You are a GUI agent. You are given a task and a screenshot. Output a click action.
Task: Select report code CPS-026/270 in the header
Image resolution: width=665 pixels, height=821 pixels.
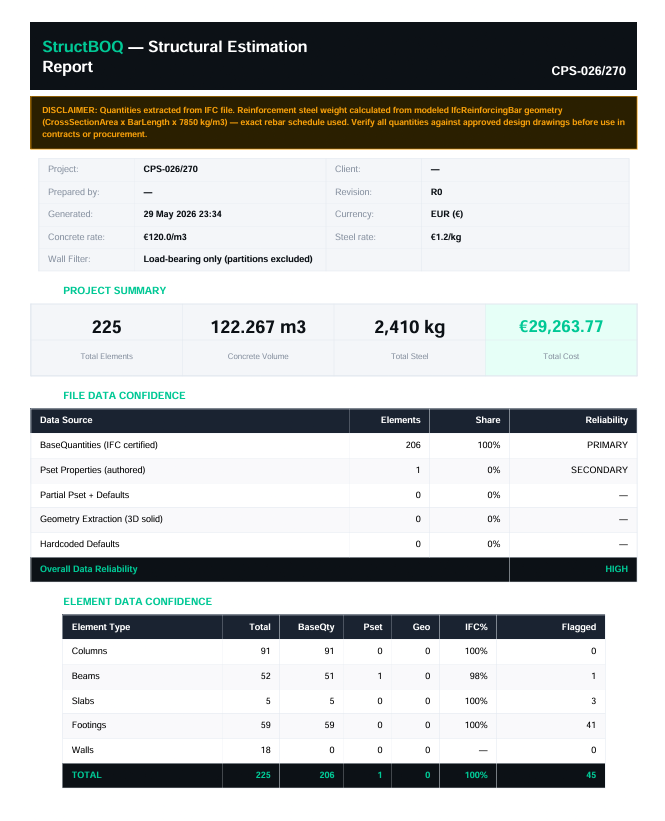pyautogui.click(x=588, y=71)
